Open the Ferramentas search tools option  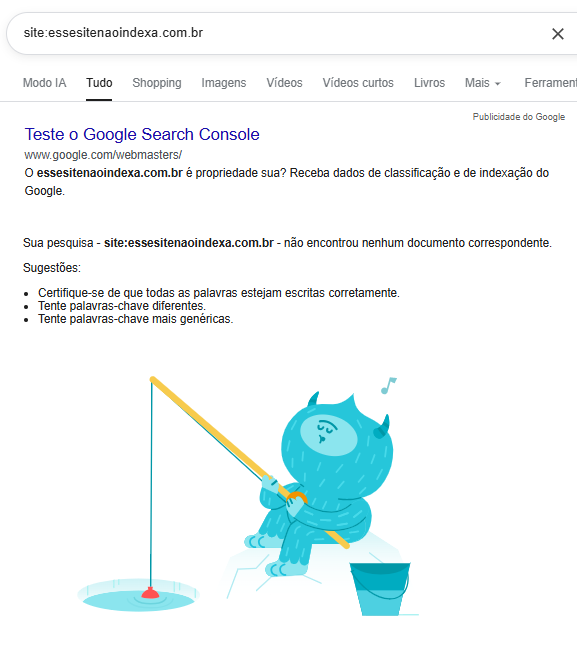click(550, 83)
